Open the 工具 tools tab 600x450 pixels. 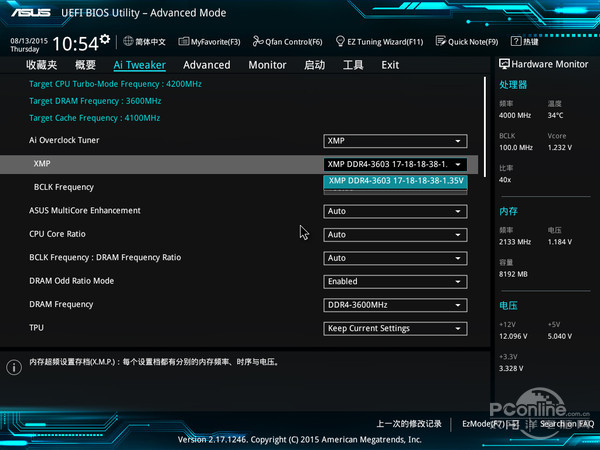353,65
